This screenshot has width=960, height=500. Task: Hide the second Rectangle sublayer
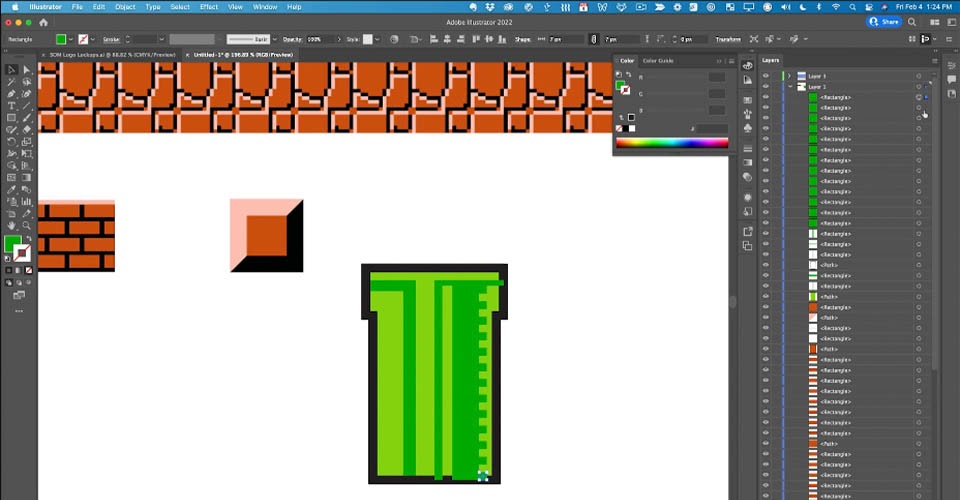pos(765,108)
